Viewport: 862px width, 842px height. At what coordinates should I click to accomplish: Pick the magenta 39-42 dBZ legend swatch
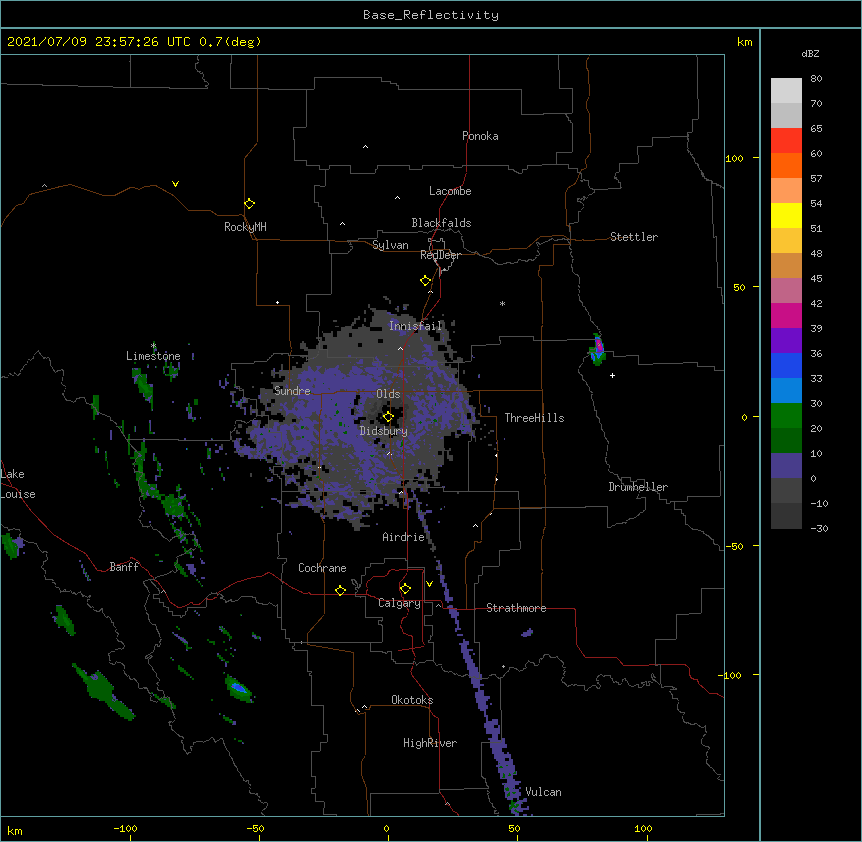(x=786, y=315)
